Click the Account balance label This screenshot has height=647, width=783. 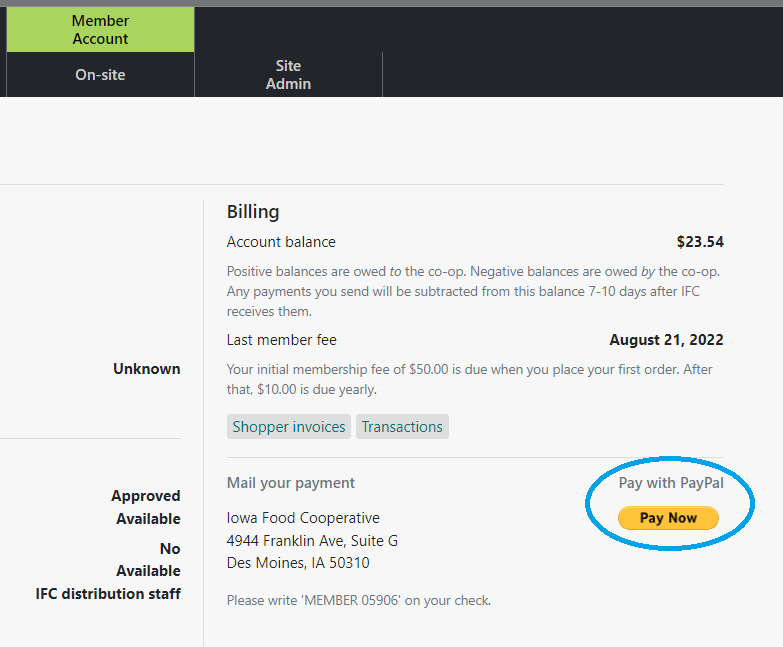tap(281, 242)
